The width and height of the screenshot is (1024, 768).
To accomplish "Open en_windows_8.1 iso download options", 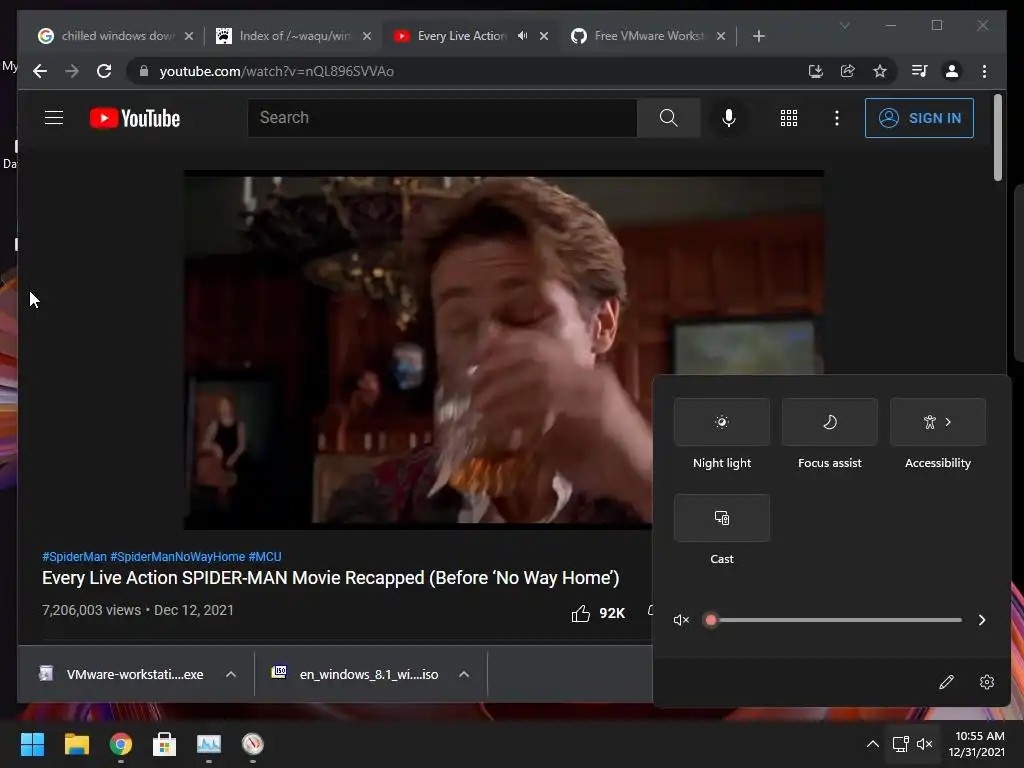I will pos(464,674).
